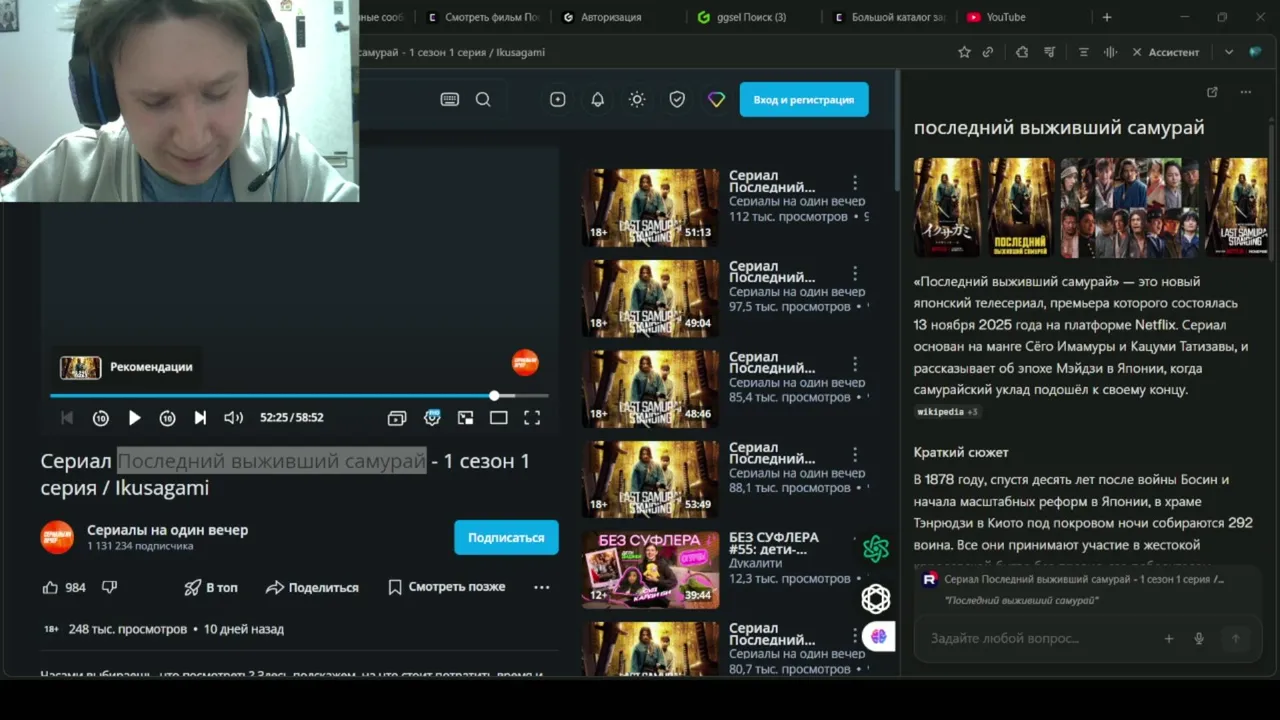Play the video with the play button
The width and height of the screenshot is (1280, 720).
pyautogui.click(x=134, y=418)
